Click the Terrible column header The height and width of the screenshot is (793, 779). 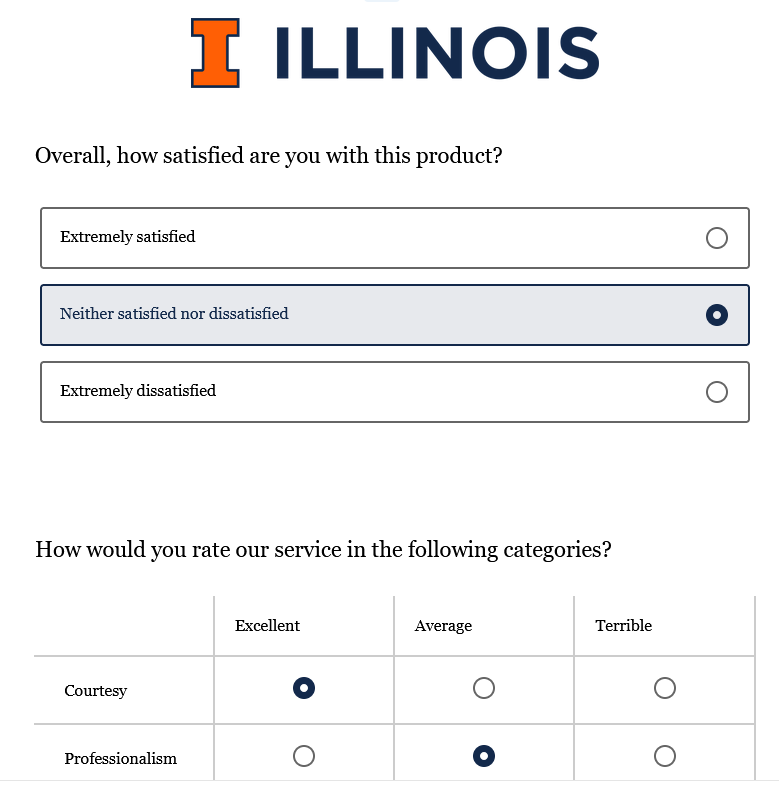point(624,626)
